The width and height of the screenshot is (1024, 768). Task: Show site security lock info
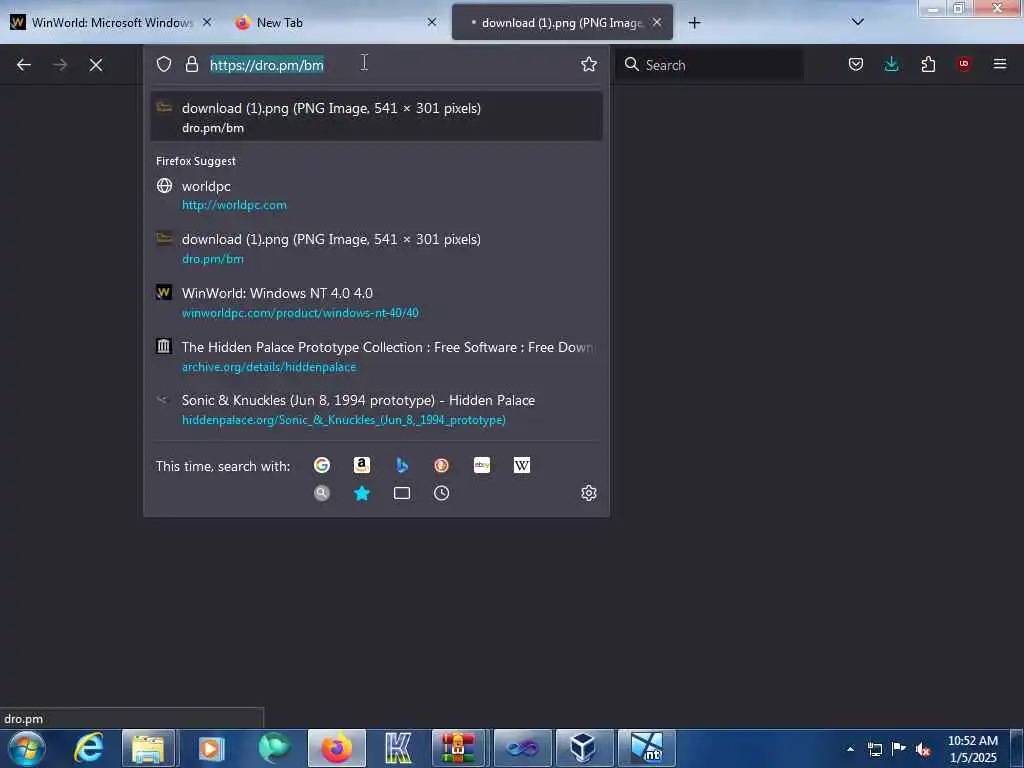coord(191,64)
